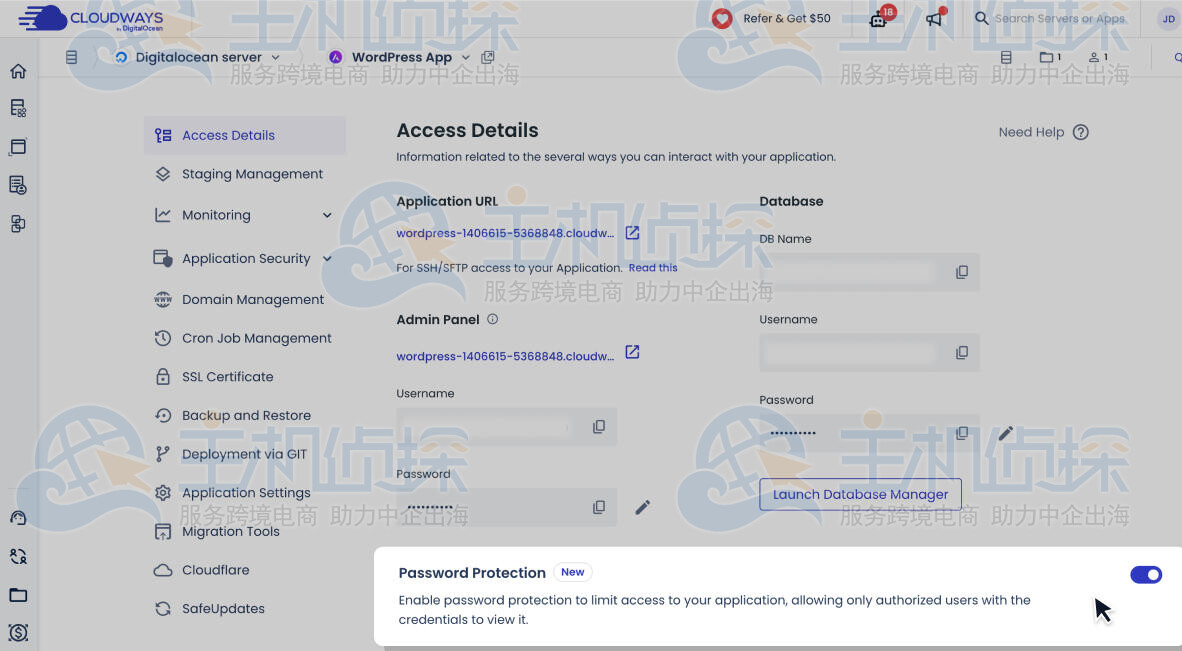Copy the DB Name value
Screen dimensions: 1182x651
point(962,272)
